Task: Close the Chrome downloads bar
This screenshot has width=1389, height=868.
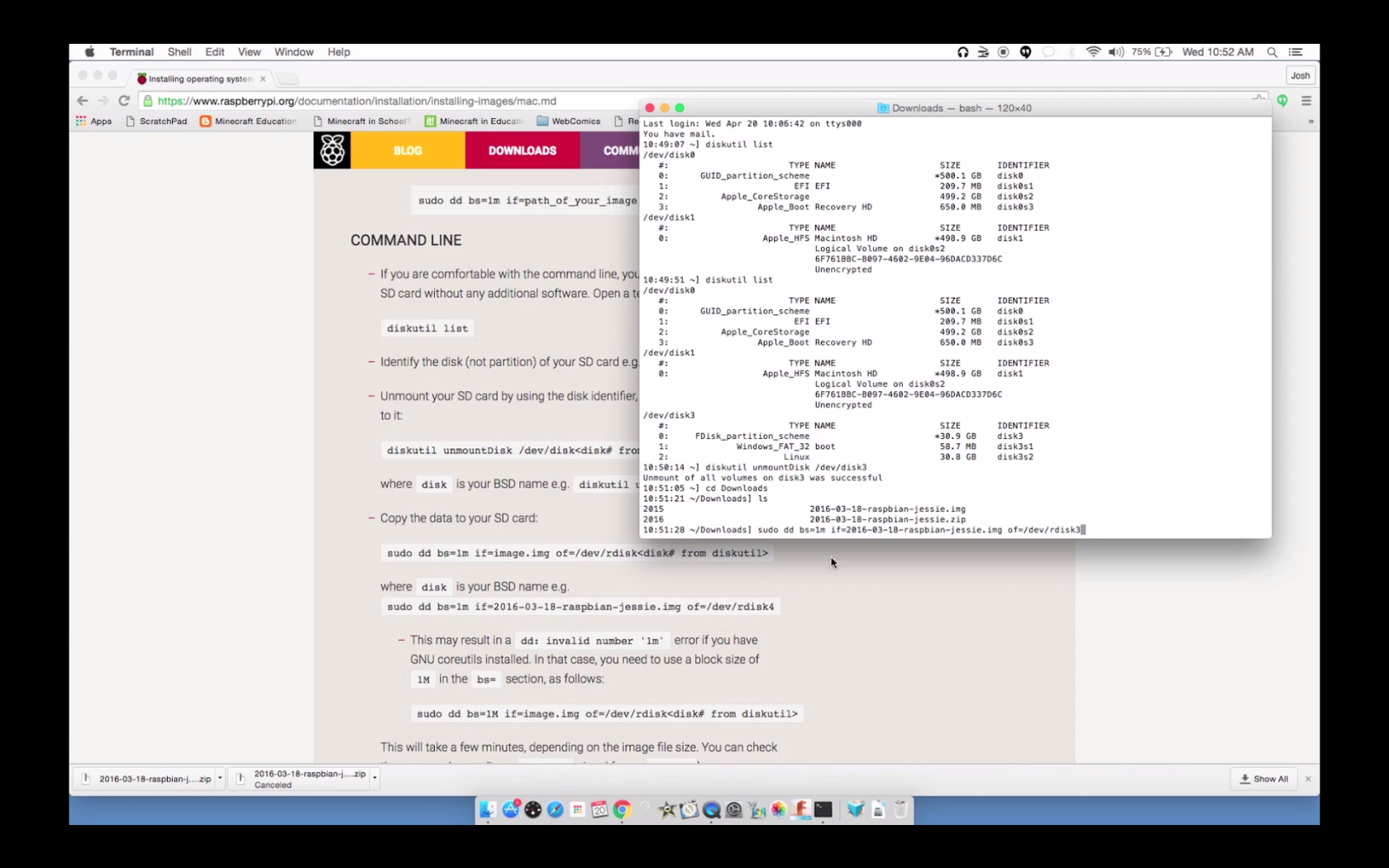Action: pyautogui.click(x=1308, y=779)
